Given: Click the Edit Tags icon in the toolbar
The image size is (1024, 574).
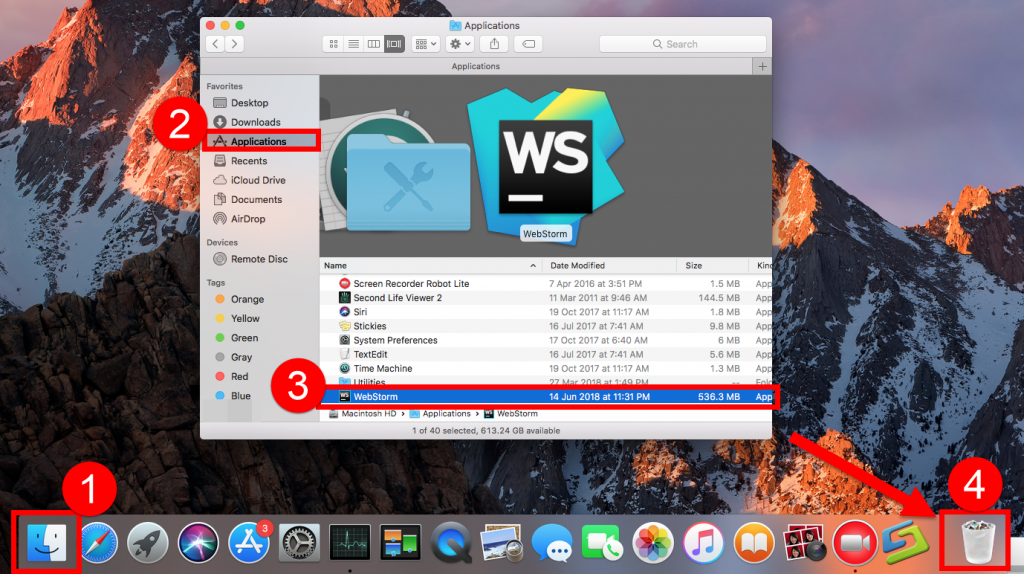Looking at the screenshot, I should pos(529,44).
